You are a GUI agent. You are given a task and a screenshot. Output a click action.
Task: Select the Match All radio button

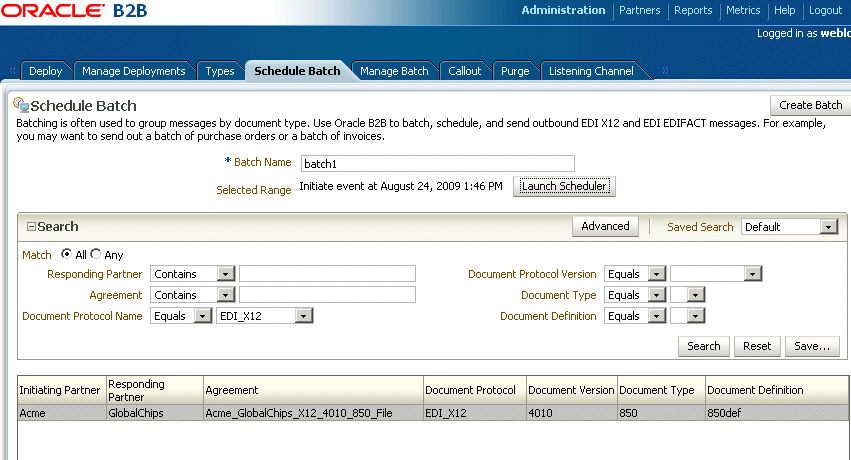click(x=66, y=254)
